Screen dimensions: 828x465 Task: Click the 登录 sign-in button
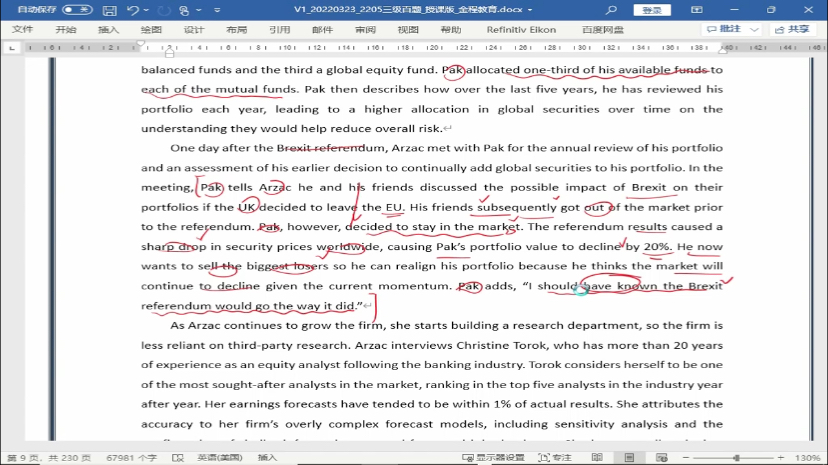(x=651, y=10)
